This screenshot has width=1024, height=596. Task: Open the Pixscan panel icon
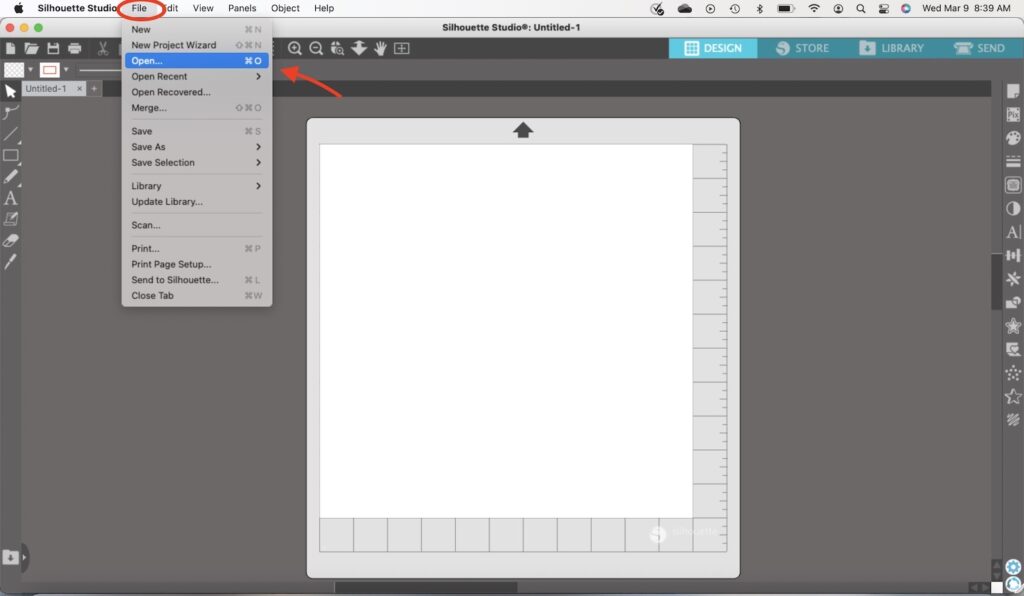click(1013, 114)
